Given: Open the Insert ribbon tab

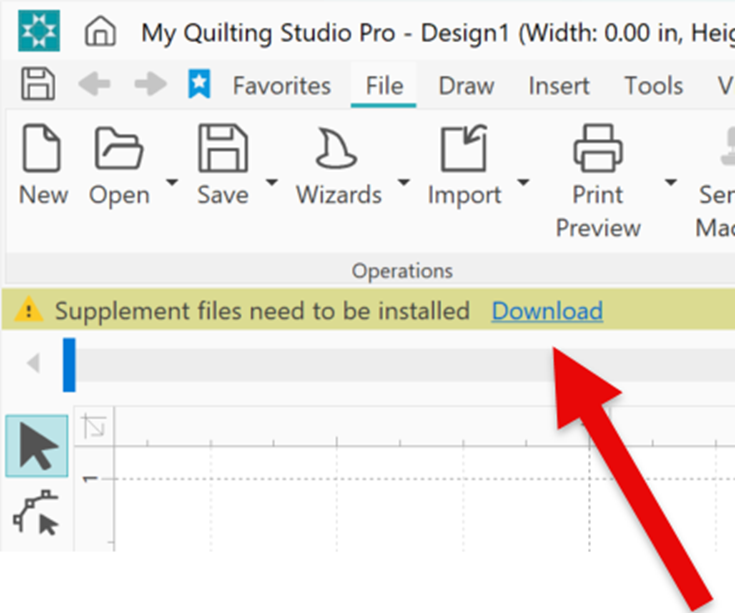Looking at the screenshot, I should [559, 86].
